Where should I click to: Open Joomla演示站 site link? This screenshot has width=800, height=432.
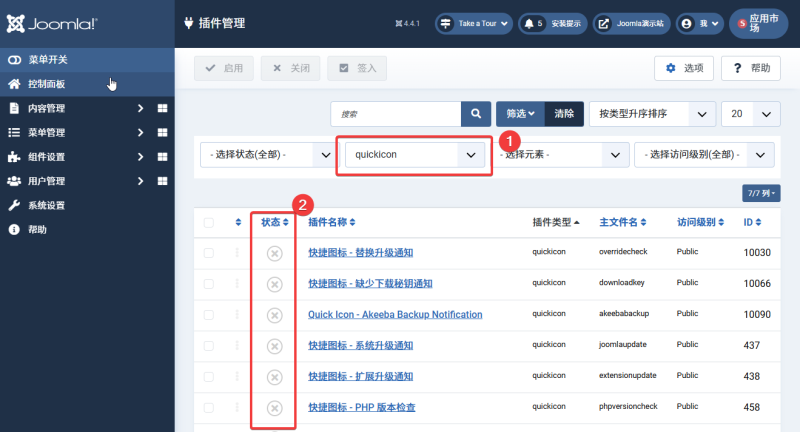631,23
